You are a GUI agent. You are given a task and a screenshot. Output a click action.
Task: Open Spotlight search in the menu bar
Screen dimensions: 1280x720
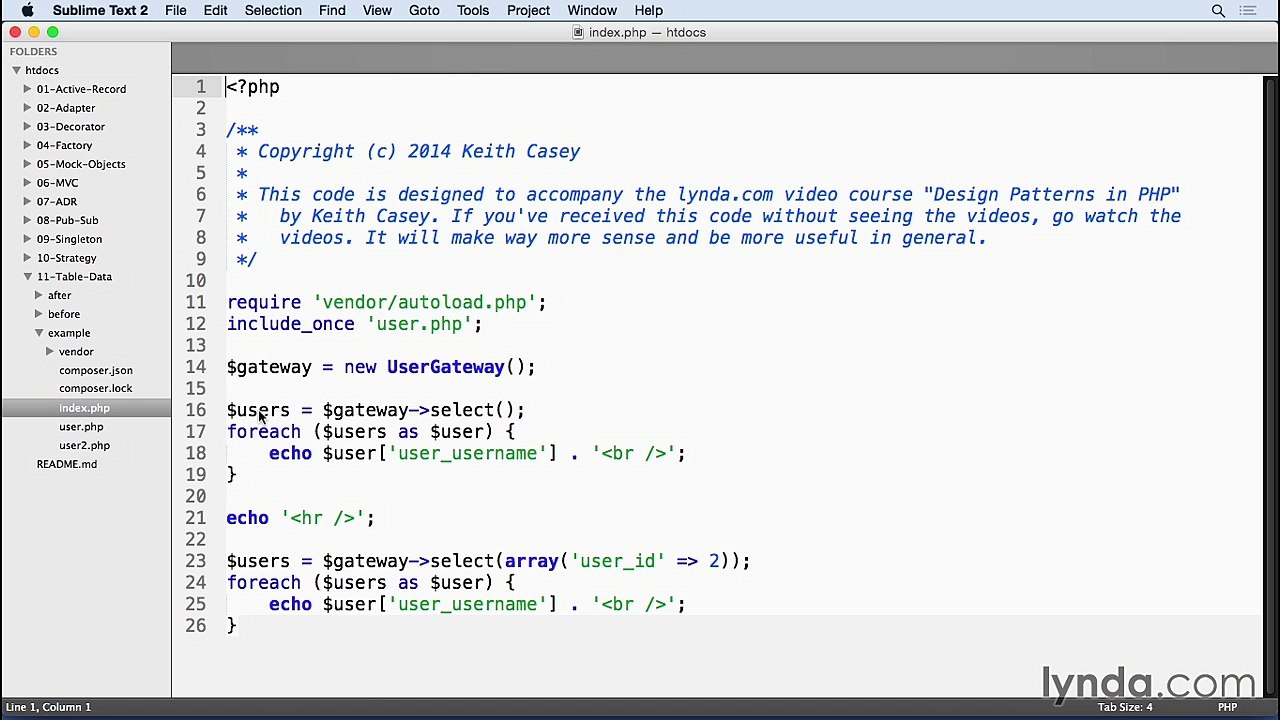(1218, 11)
